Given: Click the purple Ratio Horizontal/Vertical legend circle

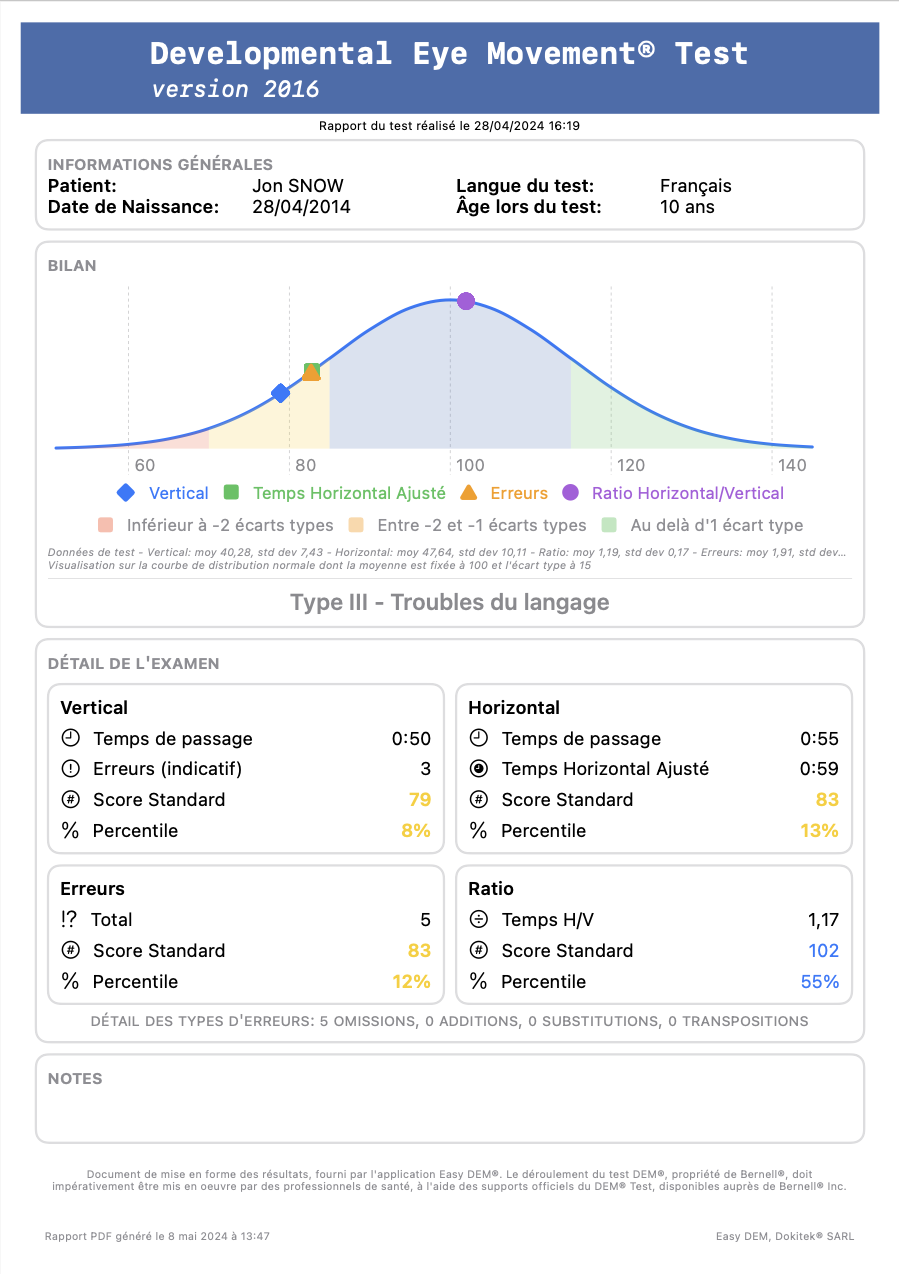Looking at the screenshot, I should click(570, 493).
